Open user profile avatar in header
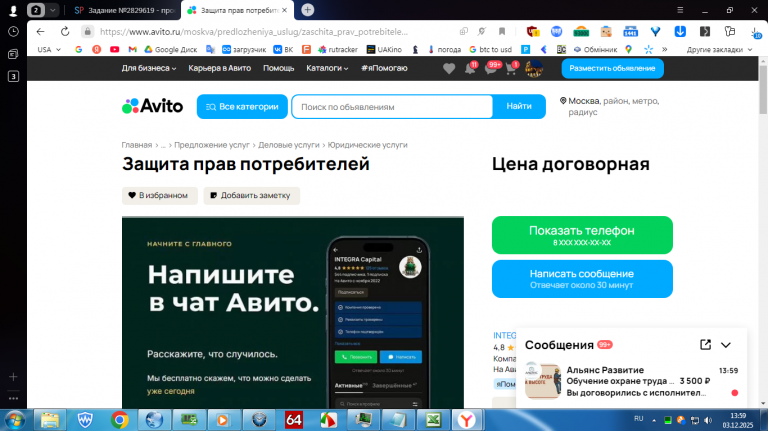768x431 pixels. [x=534, y=69]
